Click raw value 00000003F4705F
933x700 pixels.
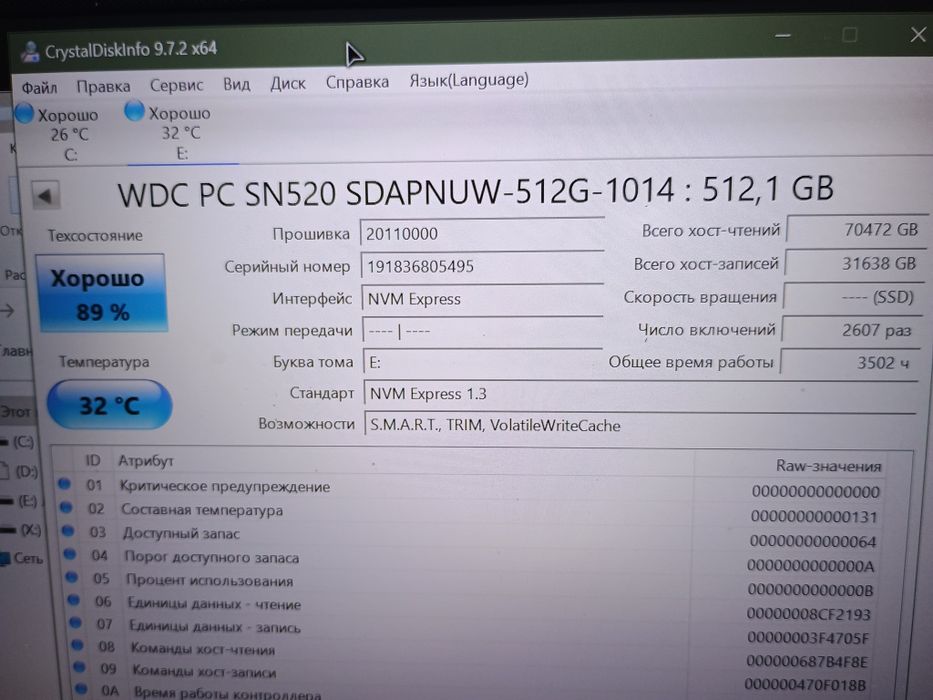(808, 638)
